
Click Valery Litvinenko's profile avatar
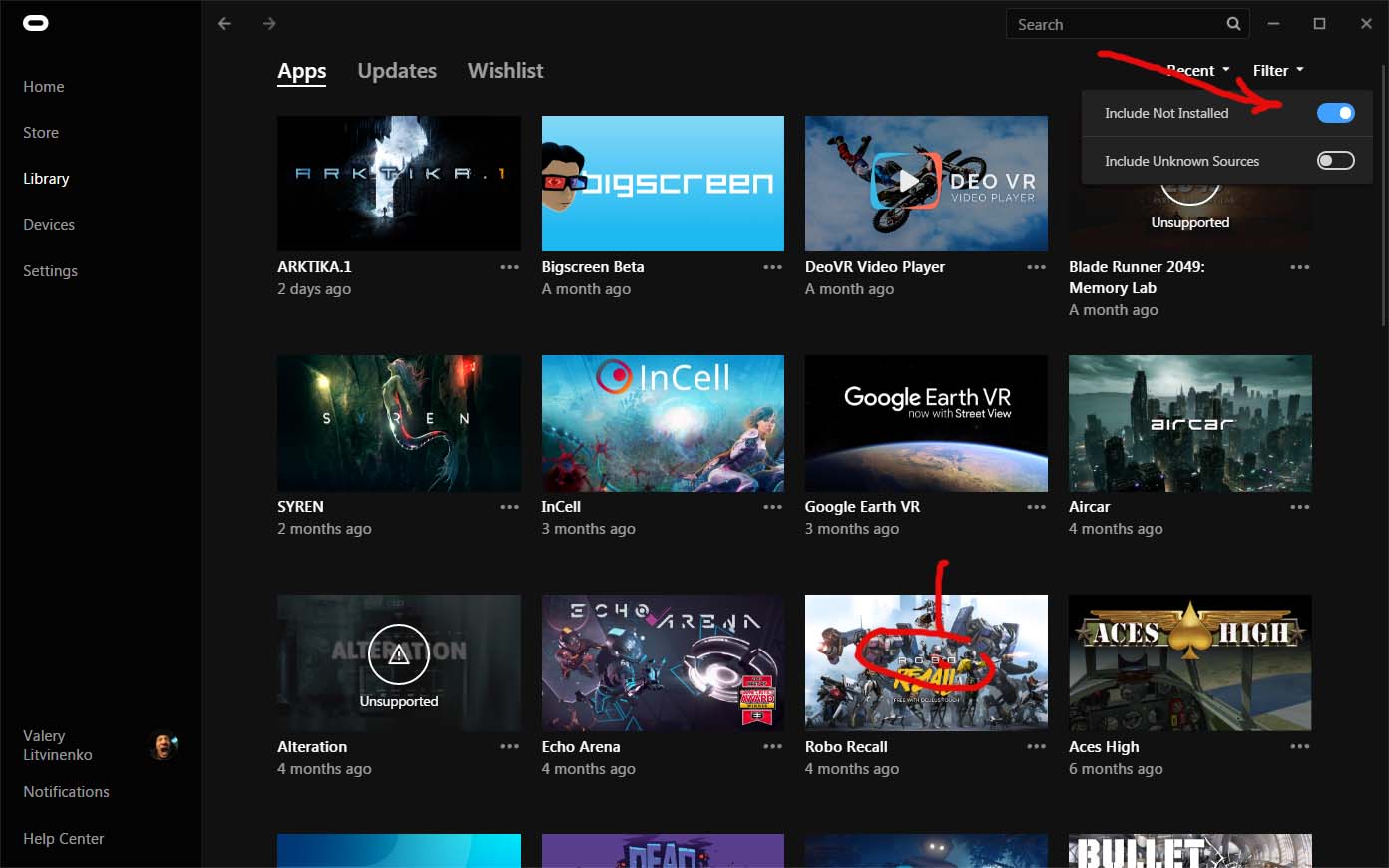point(163,745)
